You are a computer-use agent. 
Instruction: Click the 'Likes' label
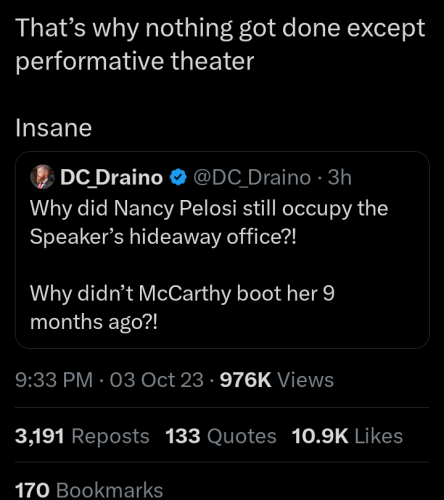[379, 436]
